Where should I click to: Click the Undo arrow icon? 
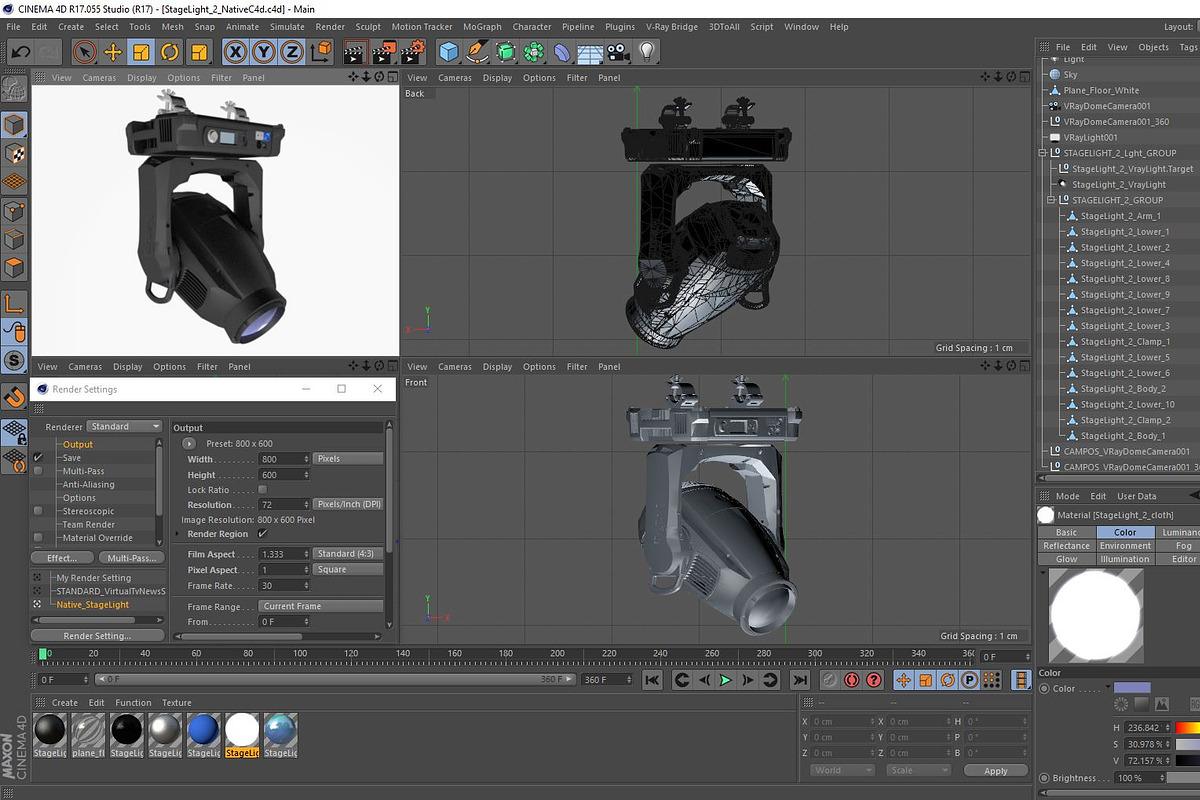pos(20,51)
